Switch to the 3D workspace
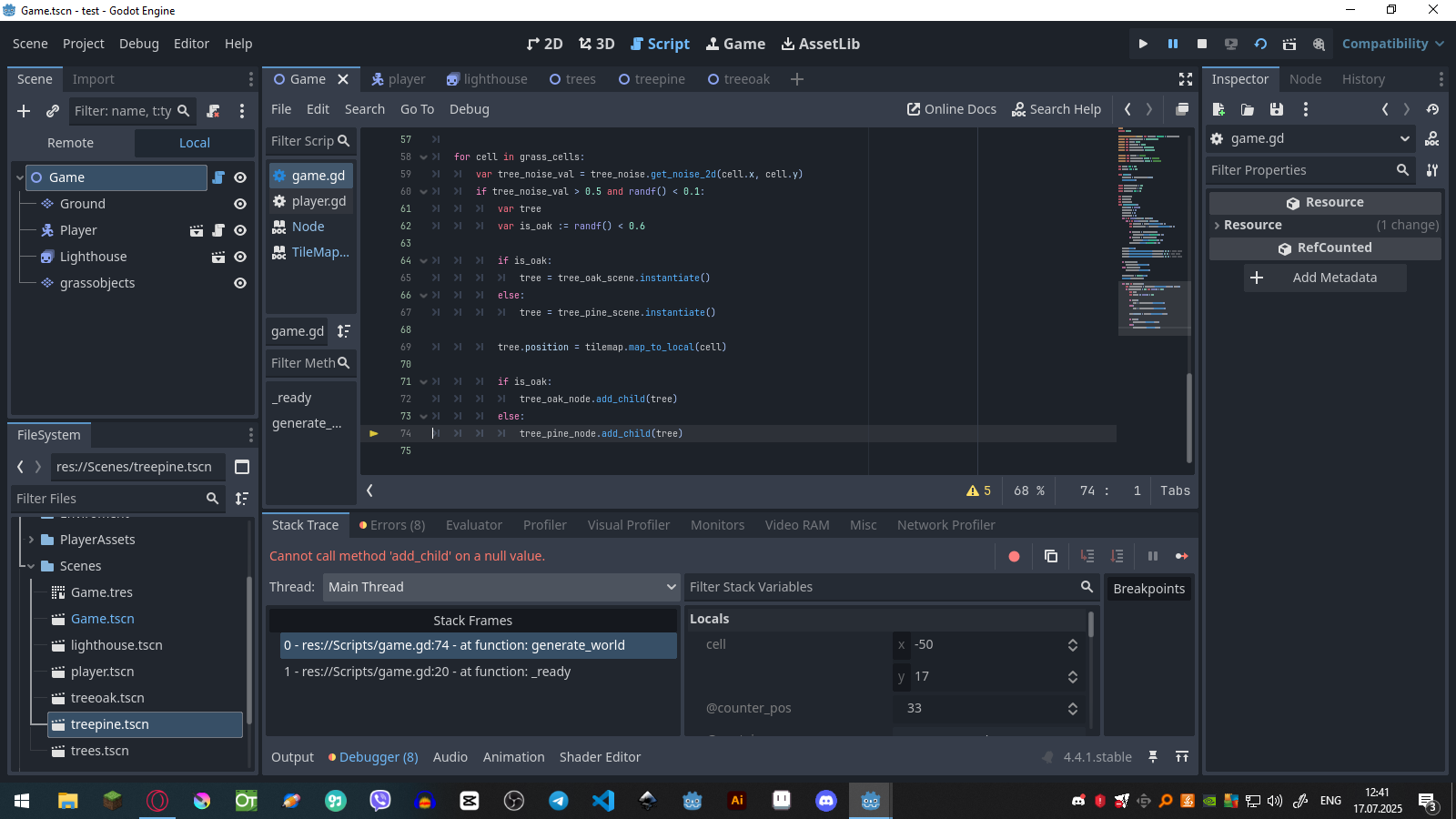The image size is (1456, 819). click(x=597, y=44)
